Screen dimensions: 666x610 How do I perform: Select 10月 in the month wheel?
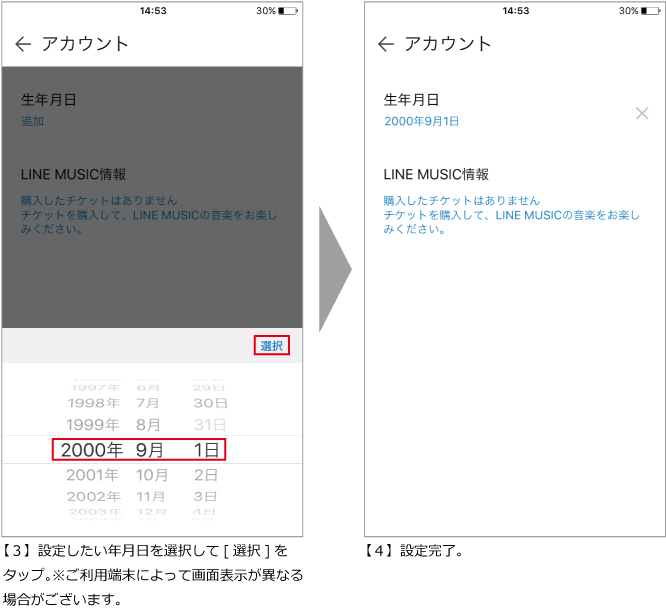pyautogui.click(x=152, y=474)
